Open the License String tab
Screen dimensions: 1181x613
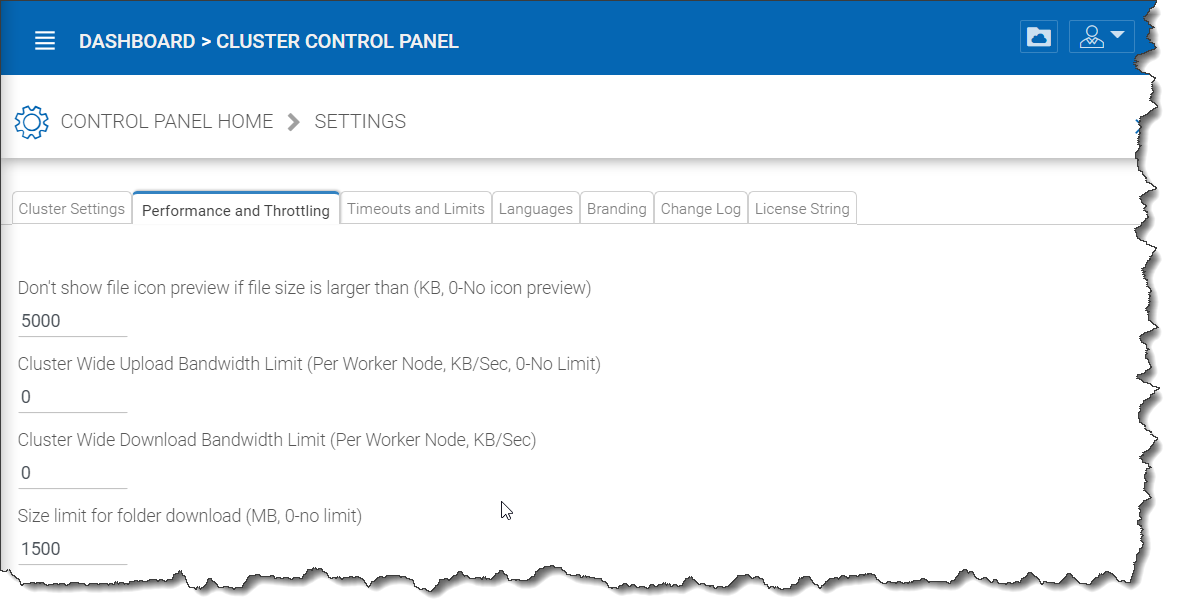(x=802, y=209)
